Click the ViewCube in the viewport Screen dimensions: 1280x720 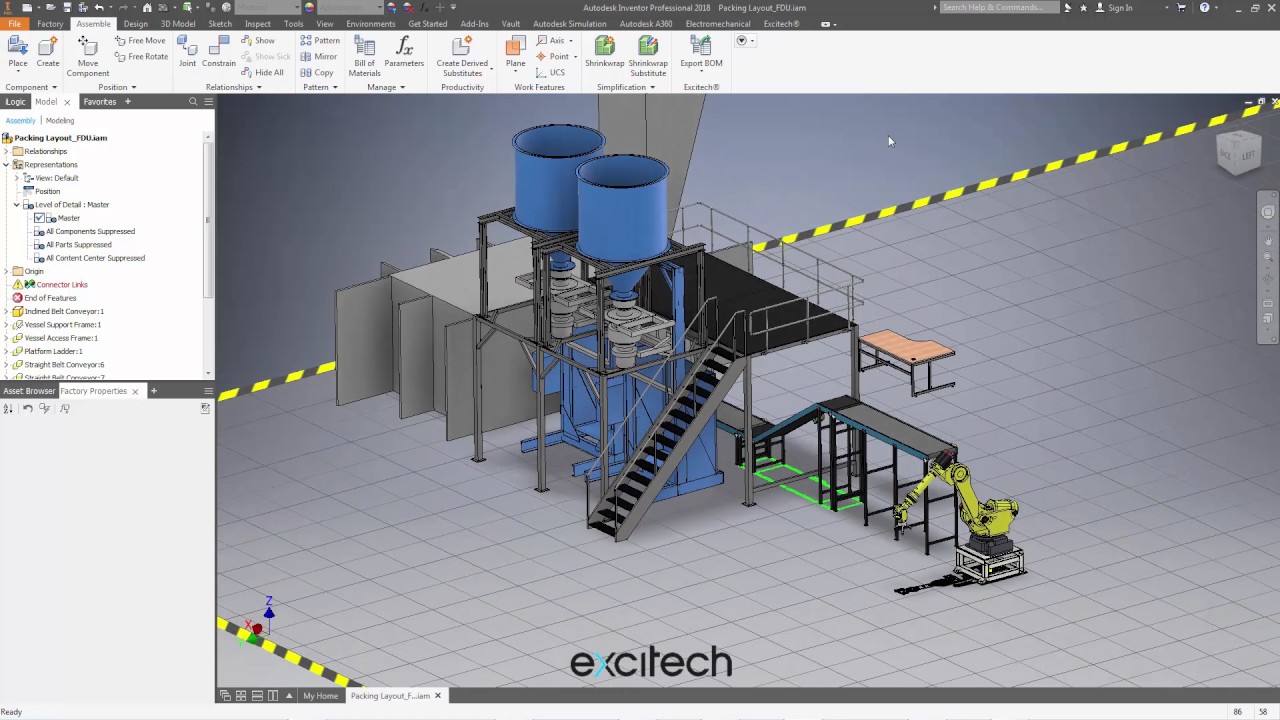1239,153
